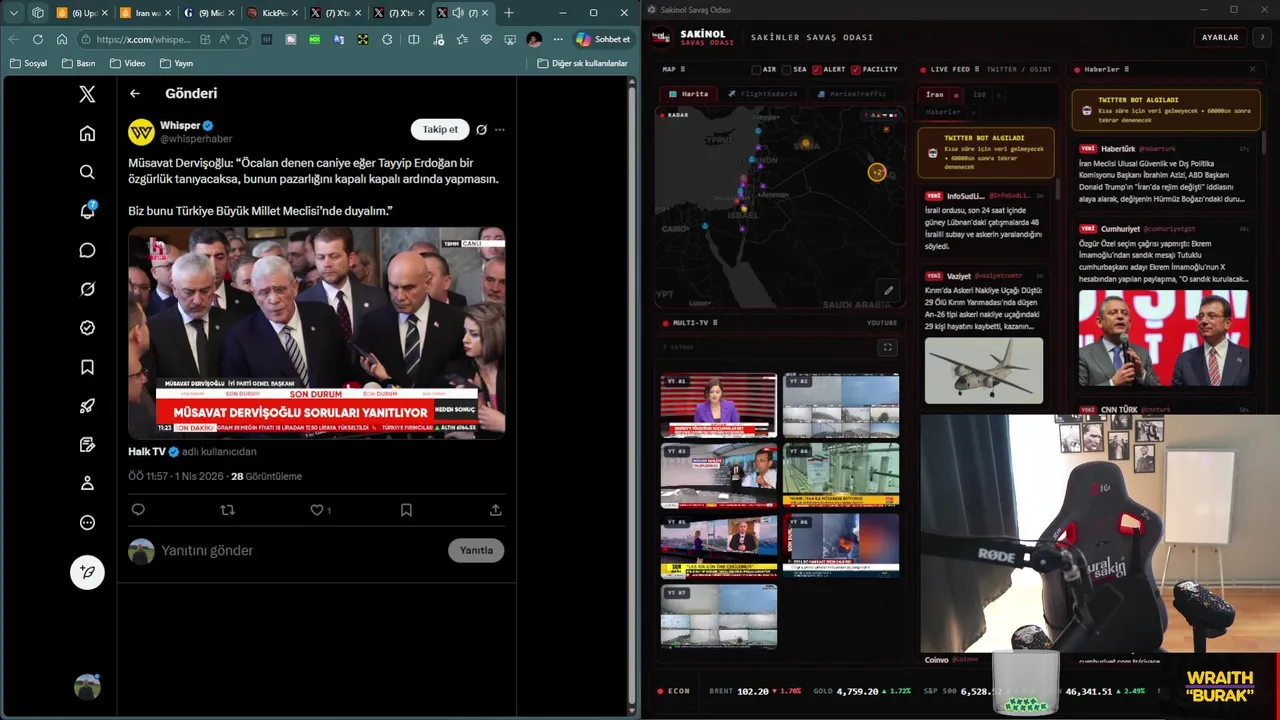Repost Whisper's post
This screenshot has height=720, width=1280.
coord(227,510)
